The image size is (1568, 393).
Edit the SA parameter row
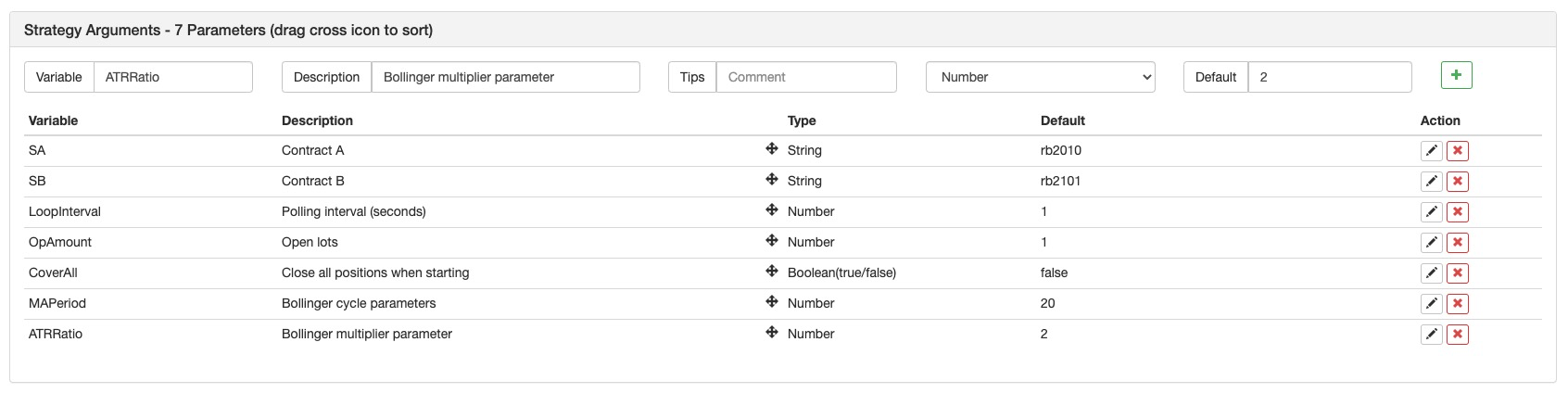[x=1431, y=150]
